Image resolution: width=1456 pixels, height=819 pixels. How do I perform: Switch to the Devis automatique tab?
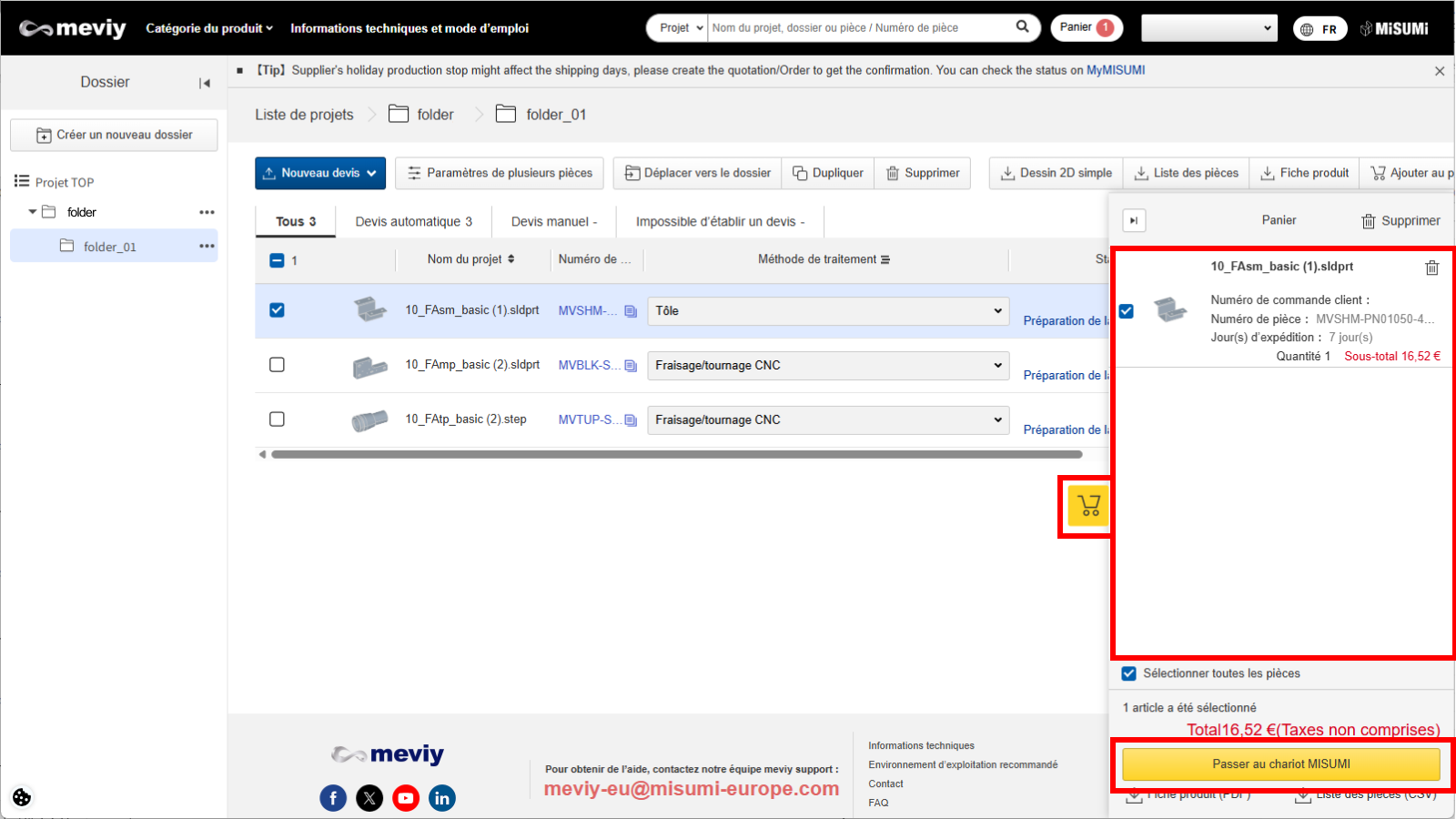click(x=413, y=222)
